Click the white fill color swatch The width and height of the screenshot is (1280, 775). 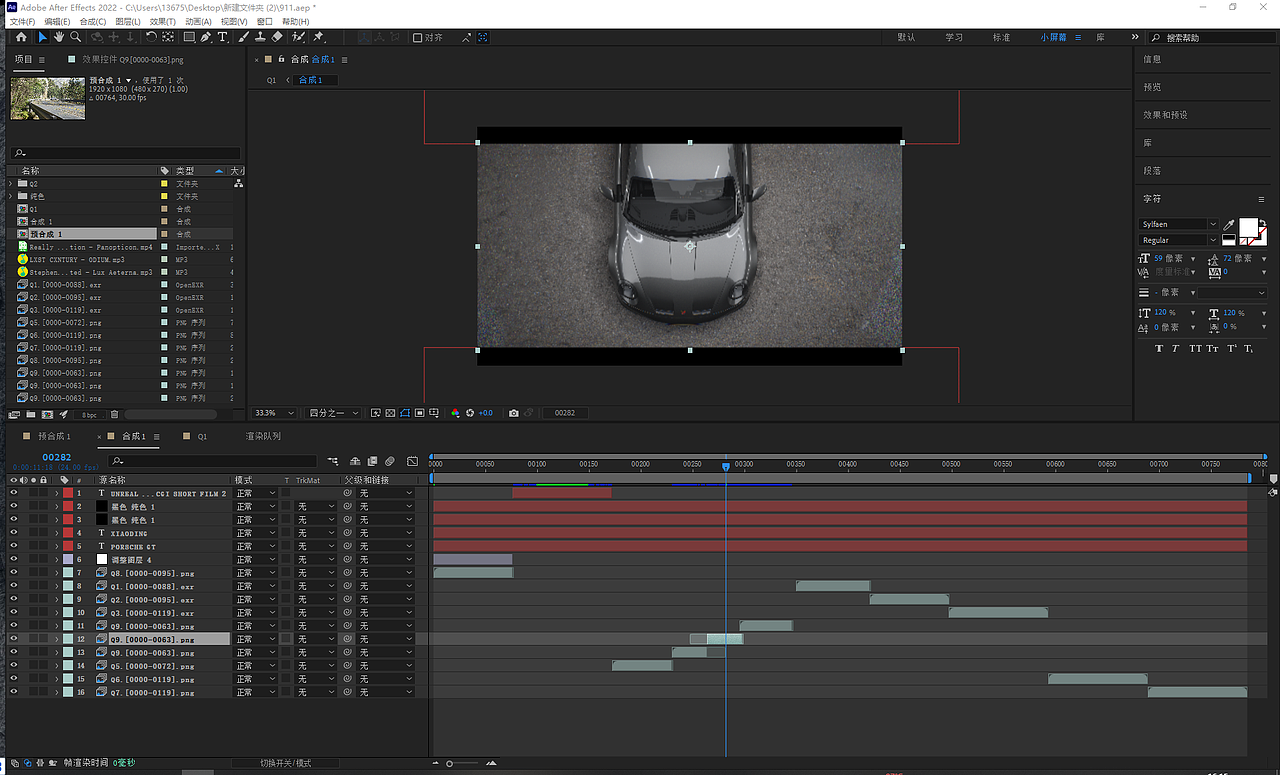coord(1248,227)
